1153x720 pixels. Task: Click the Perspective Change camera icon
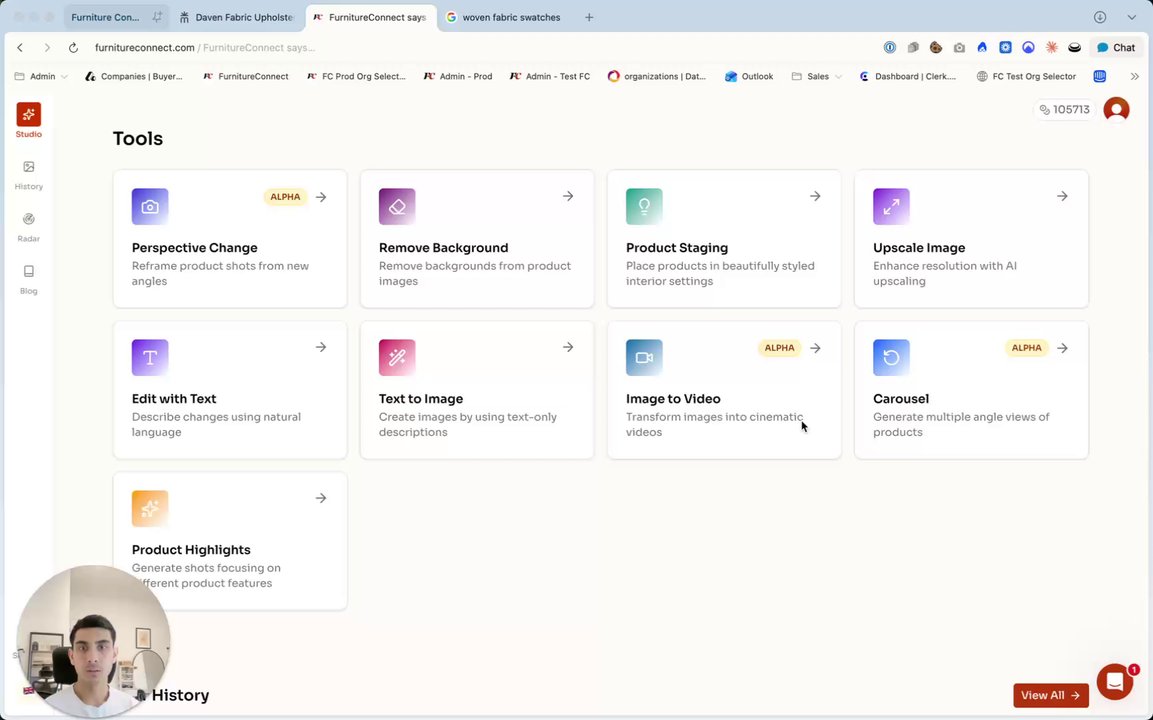point(150,207)
